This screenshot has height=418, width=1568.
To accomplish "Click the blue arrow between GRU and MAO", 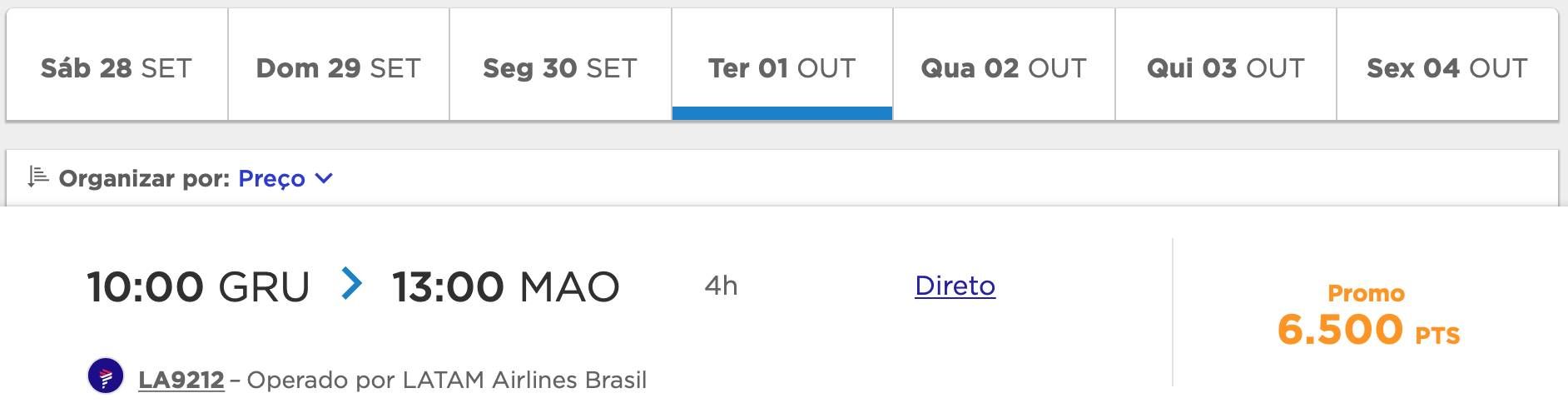I will (352, 284).
